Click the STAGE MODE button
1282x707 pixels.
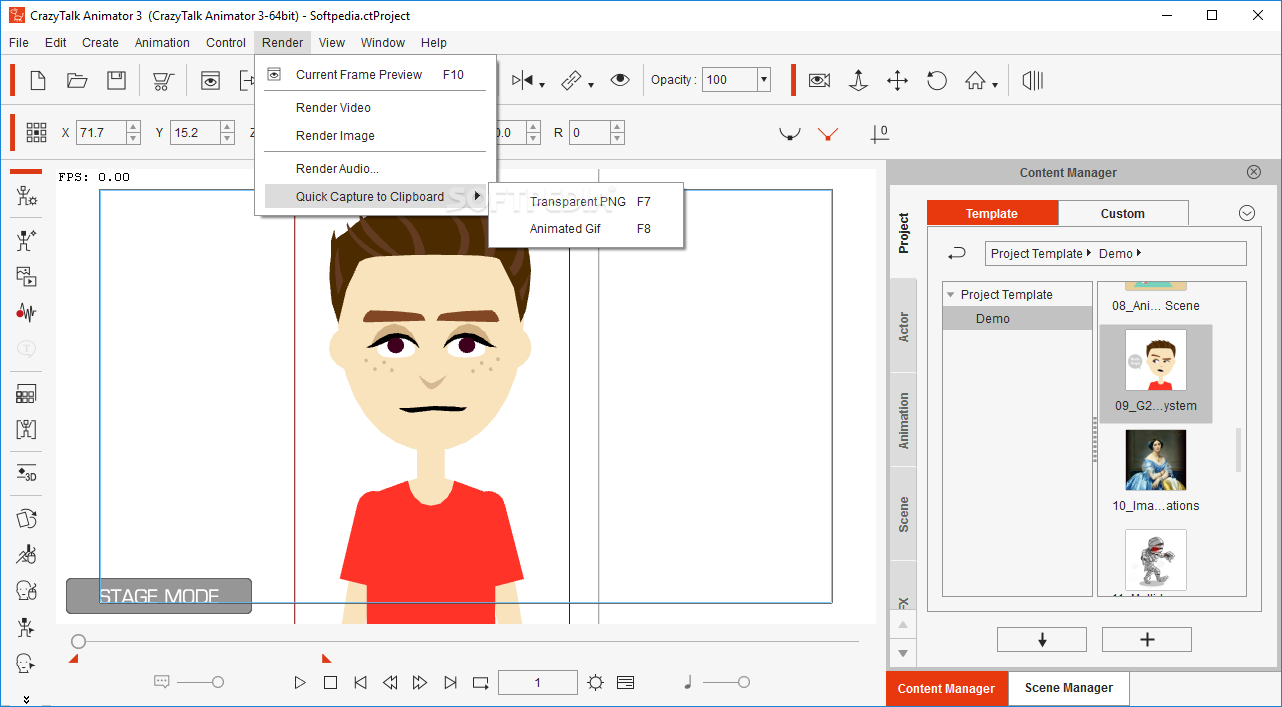[x=159, y=596]
